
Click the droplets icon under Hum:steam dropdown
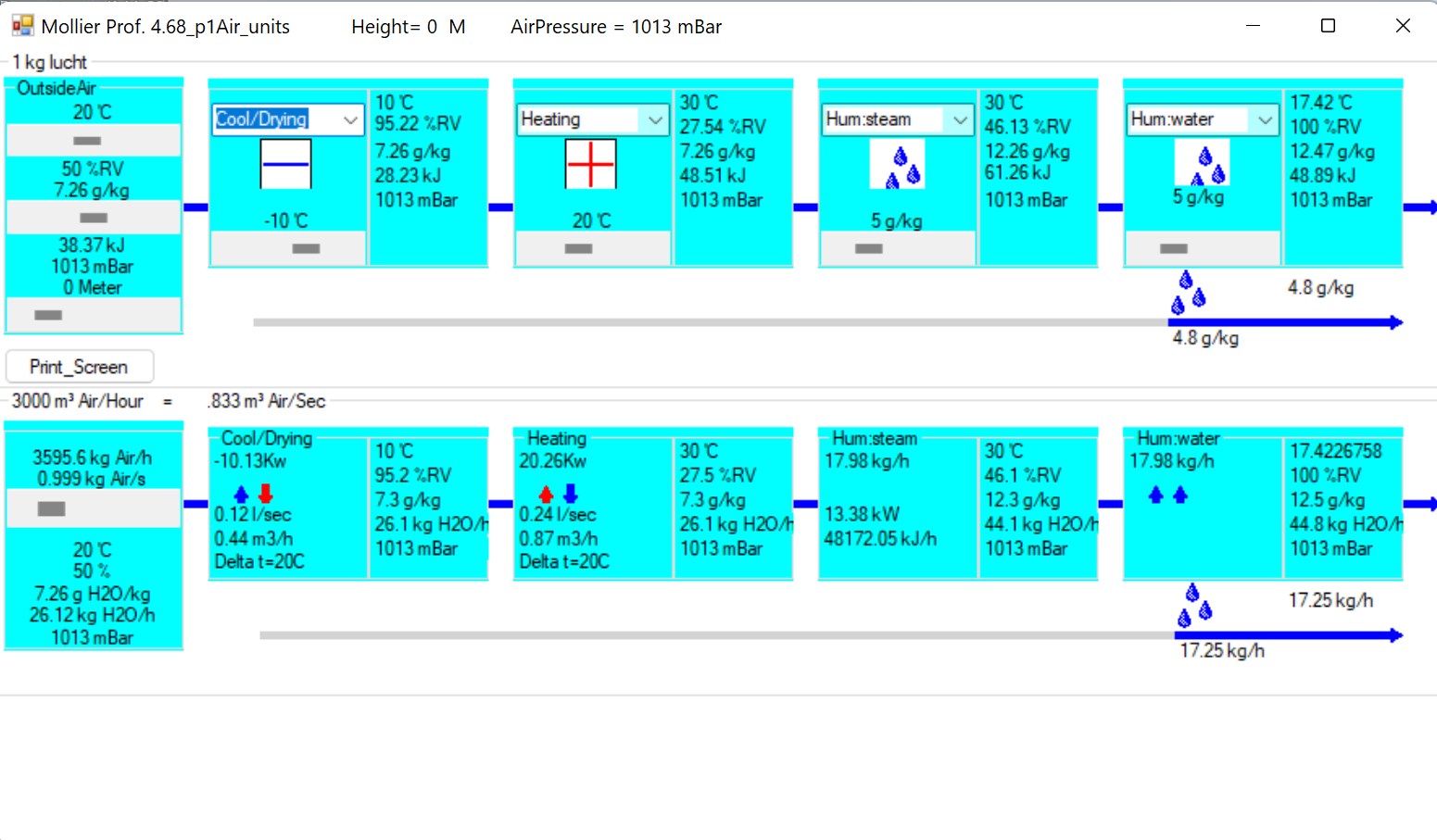coord(896,165)
